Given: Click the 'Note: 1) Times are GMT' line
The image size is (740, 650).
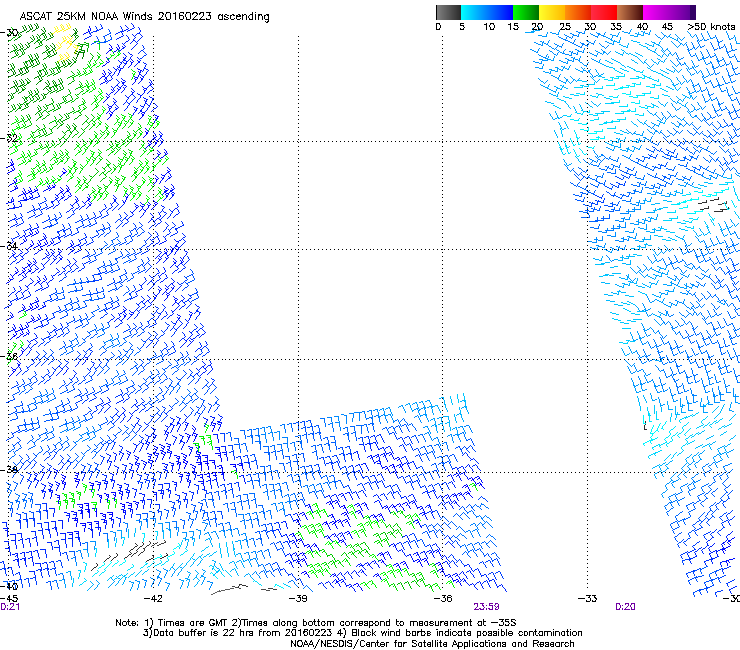Looking at the screenshot, I should [316, 623].
